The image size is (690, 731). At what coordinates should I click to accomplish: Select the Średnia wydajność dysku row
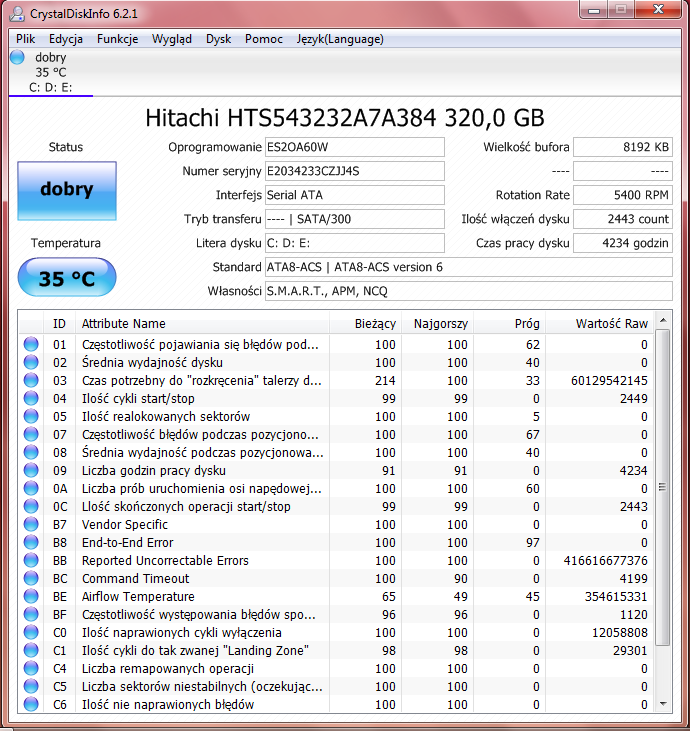(x=337, y=362)
